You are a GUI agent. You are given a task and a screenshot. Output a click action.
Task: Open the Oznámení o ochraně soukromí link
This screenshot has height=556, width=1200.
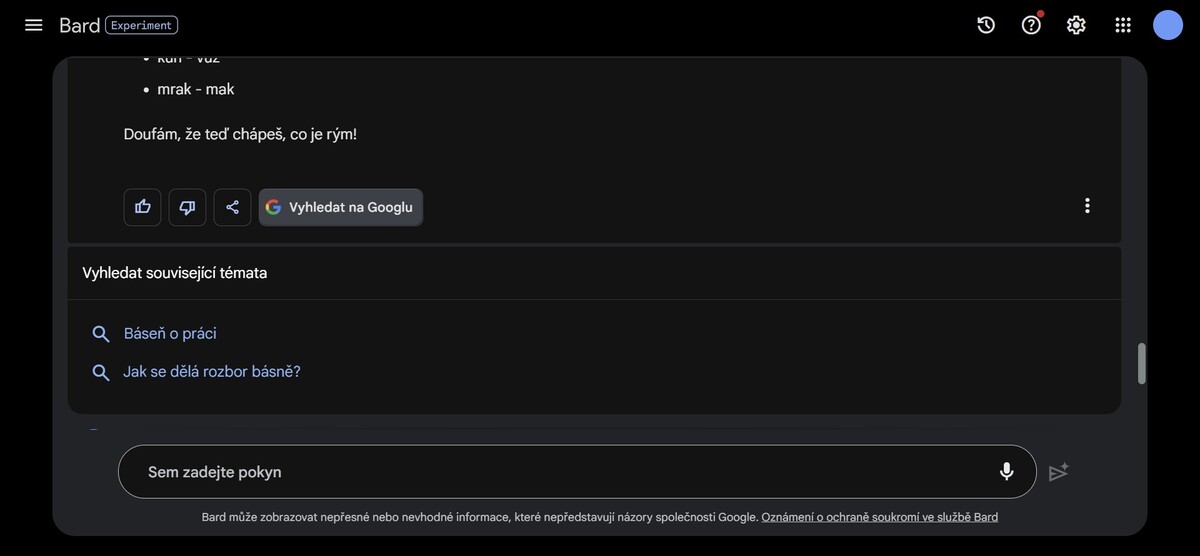click(879, 517)
